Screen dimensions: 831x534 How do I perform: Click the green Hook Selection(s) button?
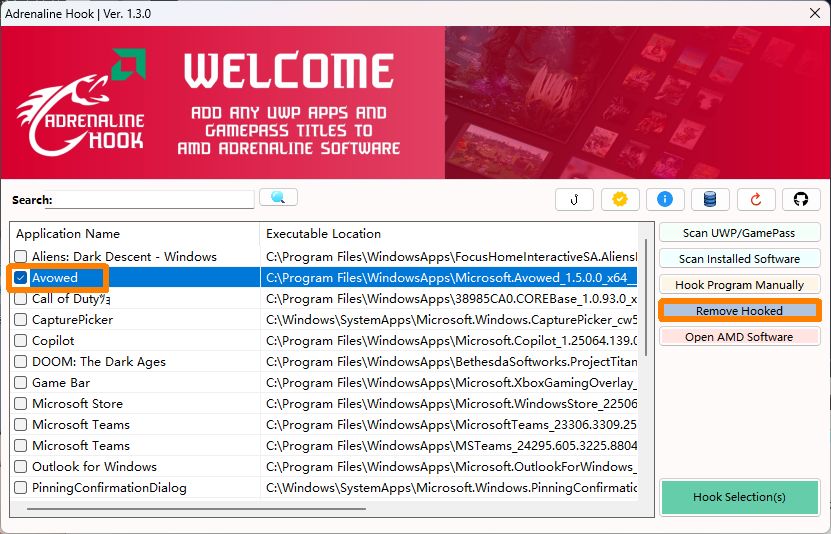pyautogui.click(x=739, y=497)
